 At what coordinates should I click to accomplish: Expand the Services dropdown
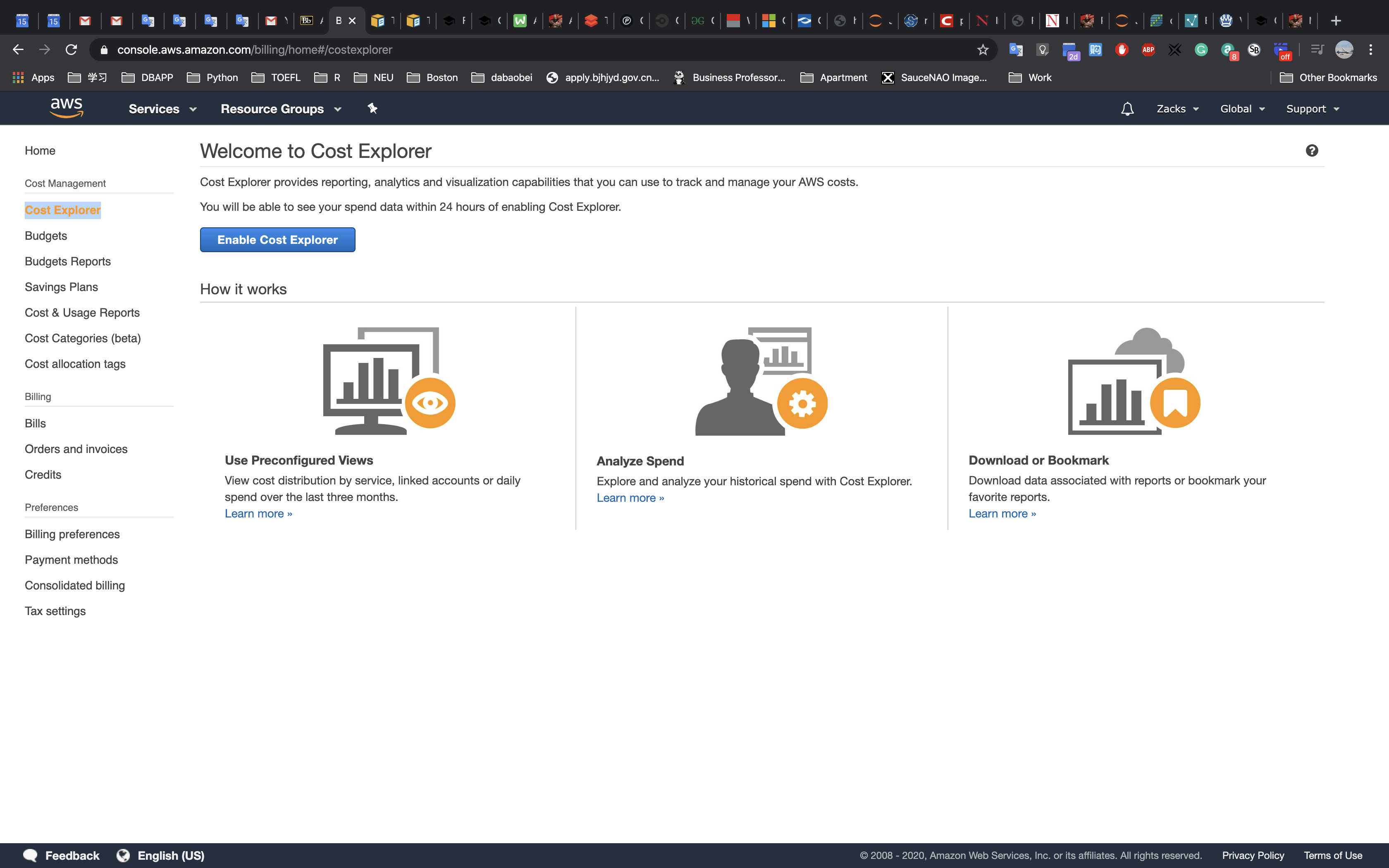click(x=162, y=109)
